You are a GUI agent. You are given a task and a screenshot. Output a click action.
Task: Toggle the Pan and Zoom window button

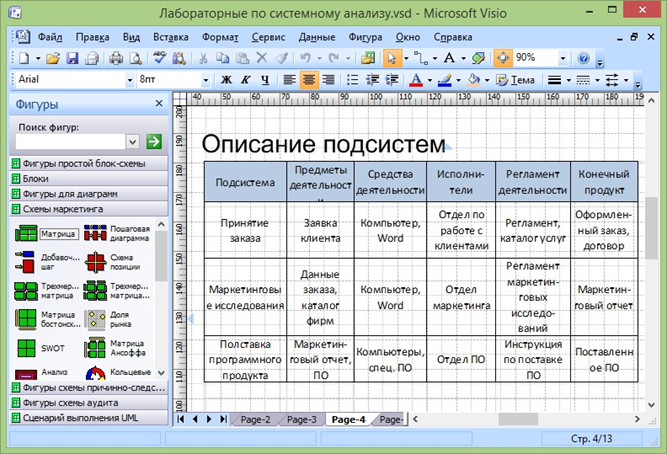[502, 58]
